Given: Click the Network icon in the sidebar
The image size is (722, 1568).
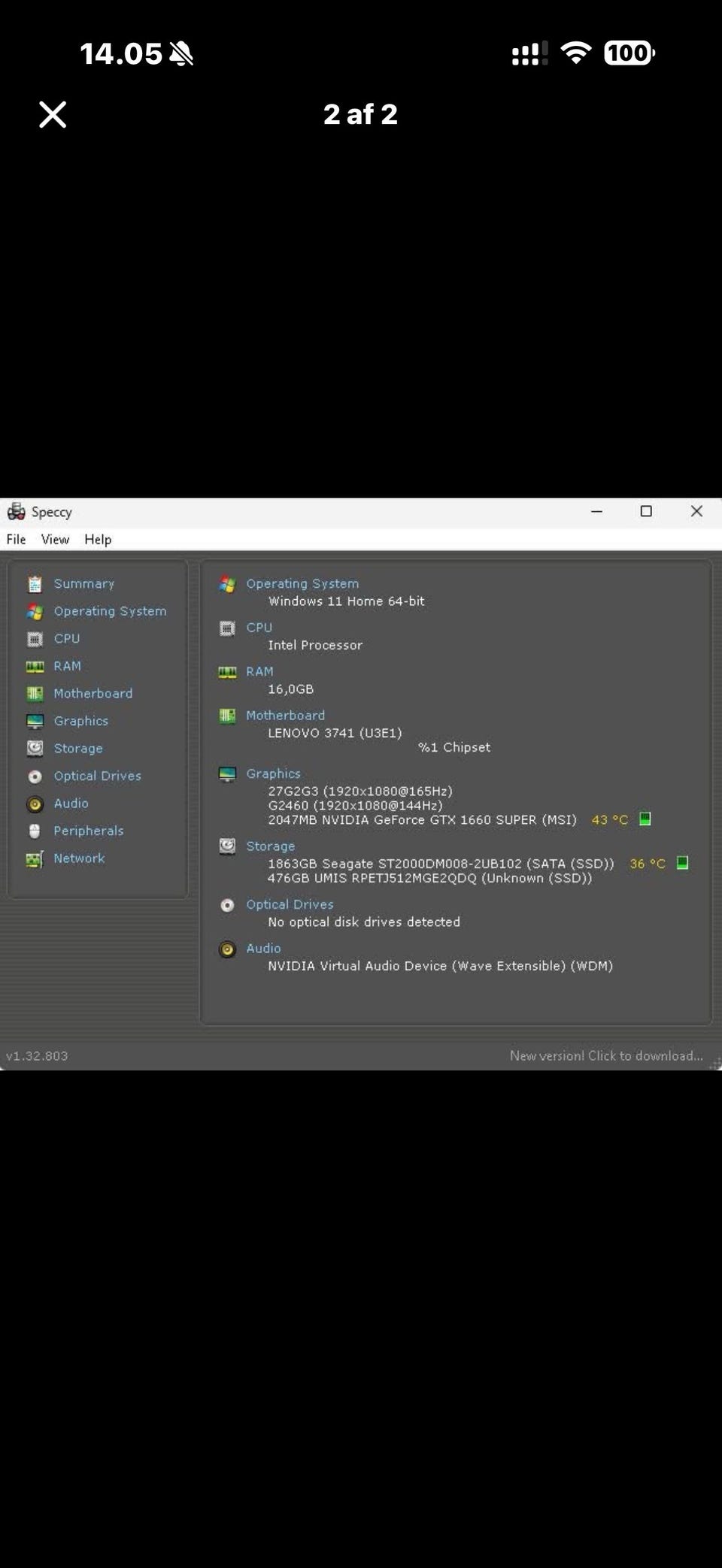Looking at the screenshot, I should click(35, 859).
